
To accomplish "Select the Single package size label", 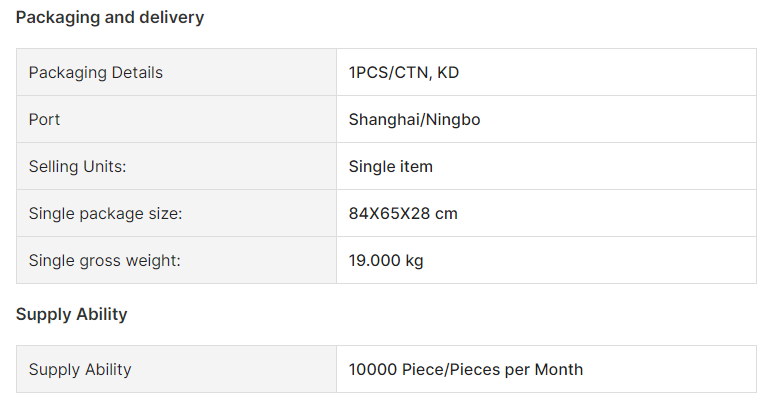I will 105,214.
